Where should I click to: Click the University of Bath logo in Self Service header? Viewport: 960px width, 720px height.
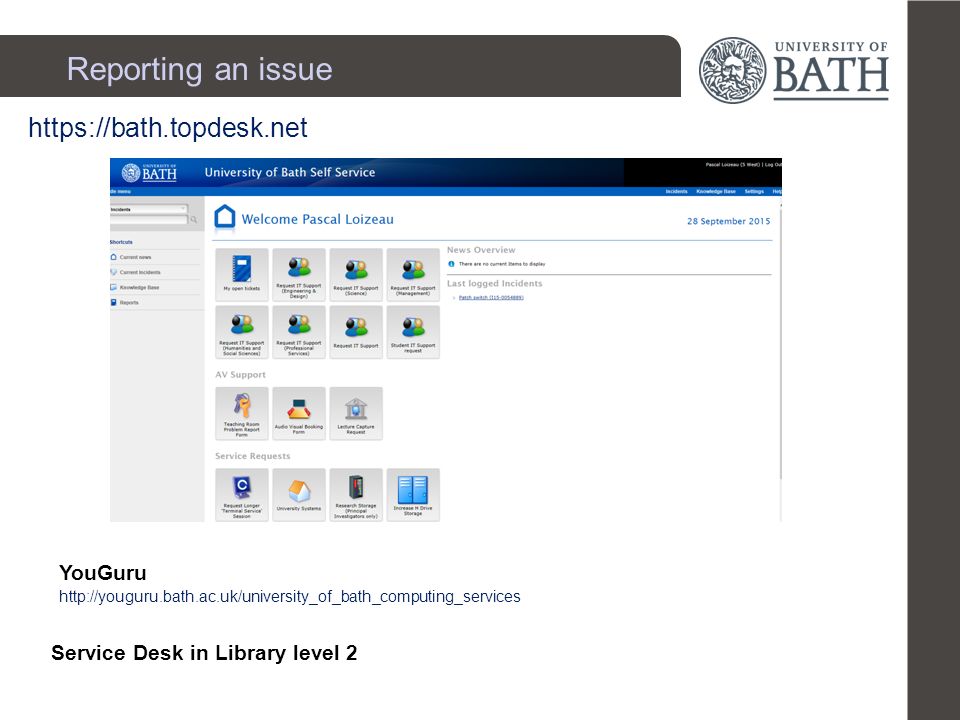[x=149, y=173]
